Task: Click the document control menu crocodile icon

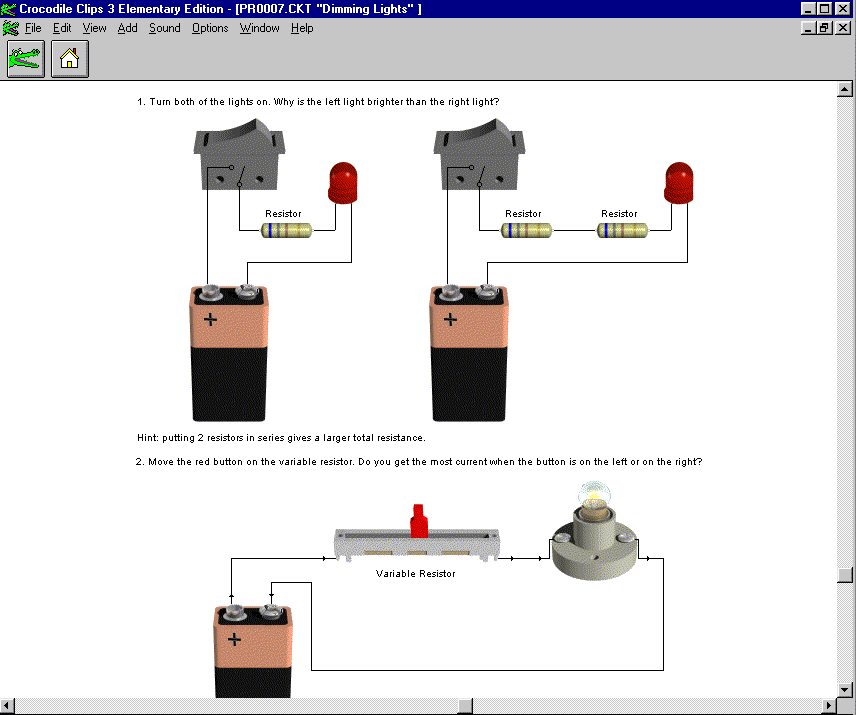Action: pos(10,28)
